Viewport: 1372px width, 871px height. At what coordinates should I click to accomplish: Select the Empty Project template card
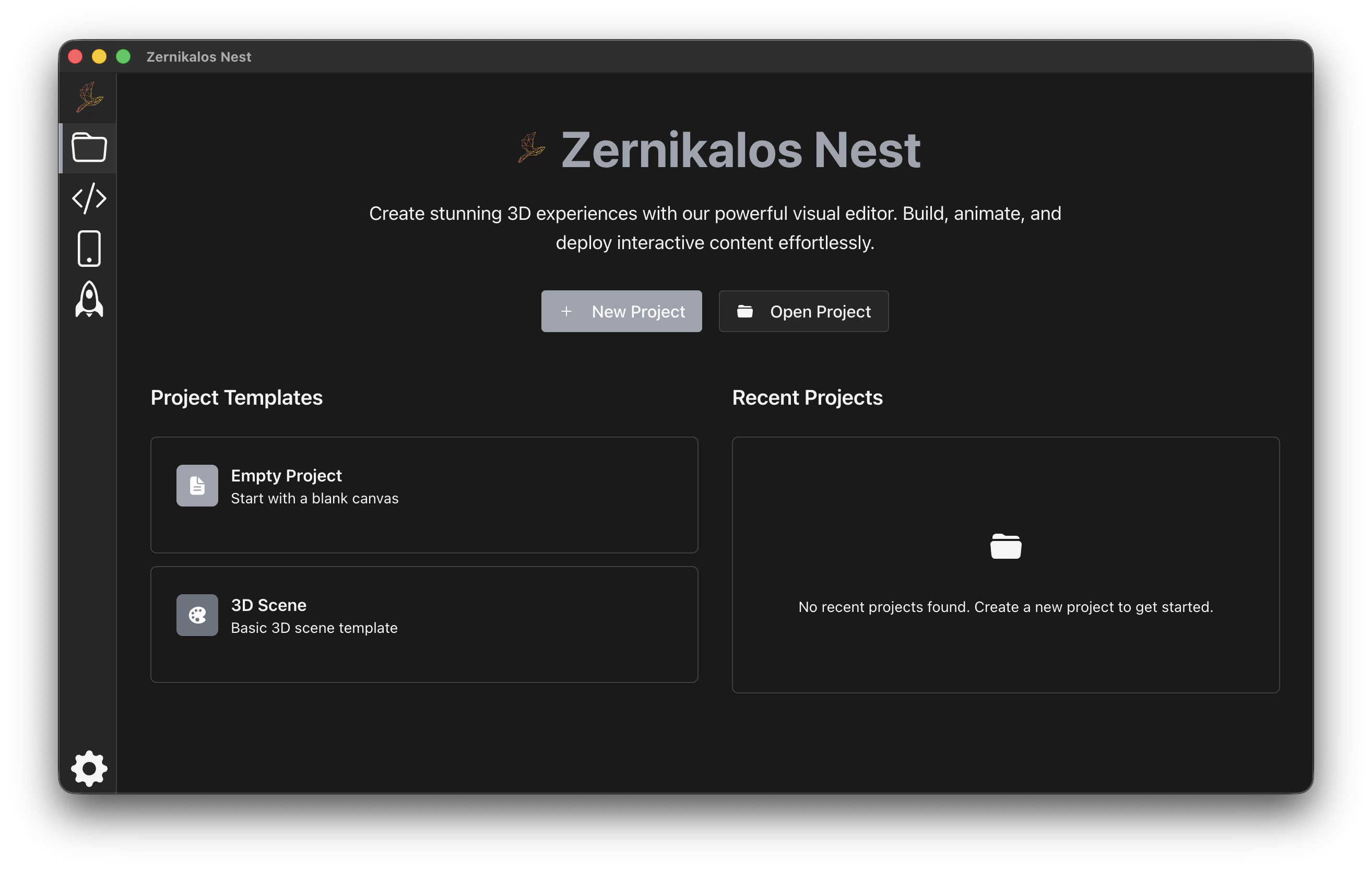tap(424, 495)
